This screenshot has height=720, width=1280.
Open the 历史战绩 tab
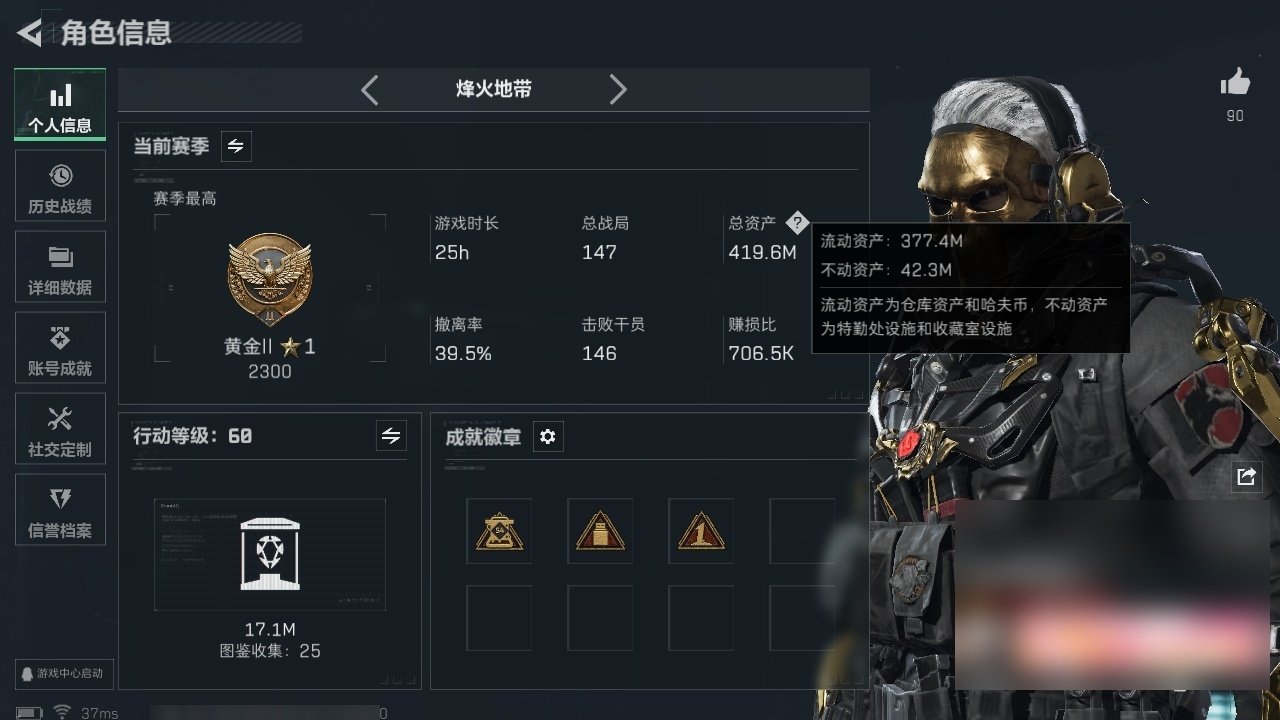click(60, 187)
